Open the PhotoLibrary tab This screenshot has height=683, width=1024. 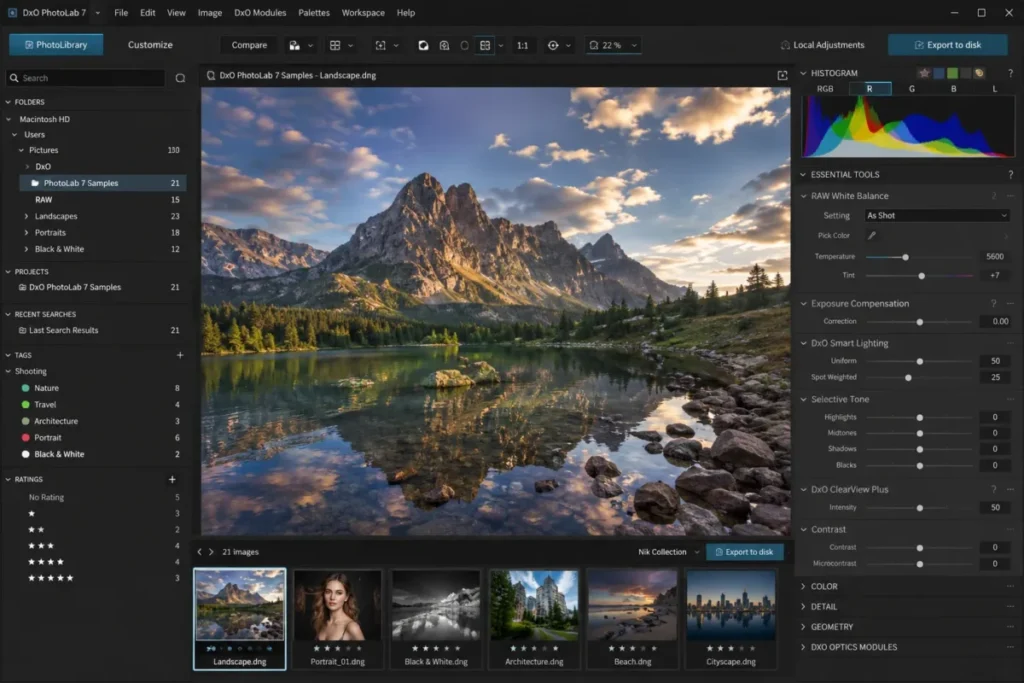(x=56, y=44)
